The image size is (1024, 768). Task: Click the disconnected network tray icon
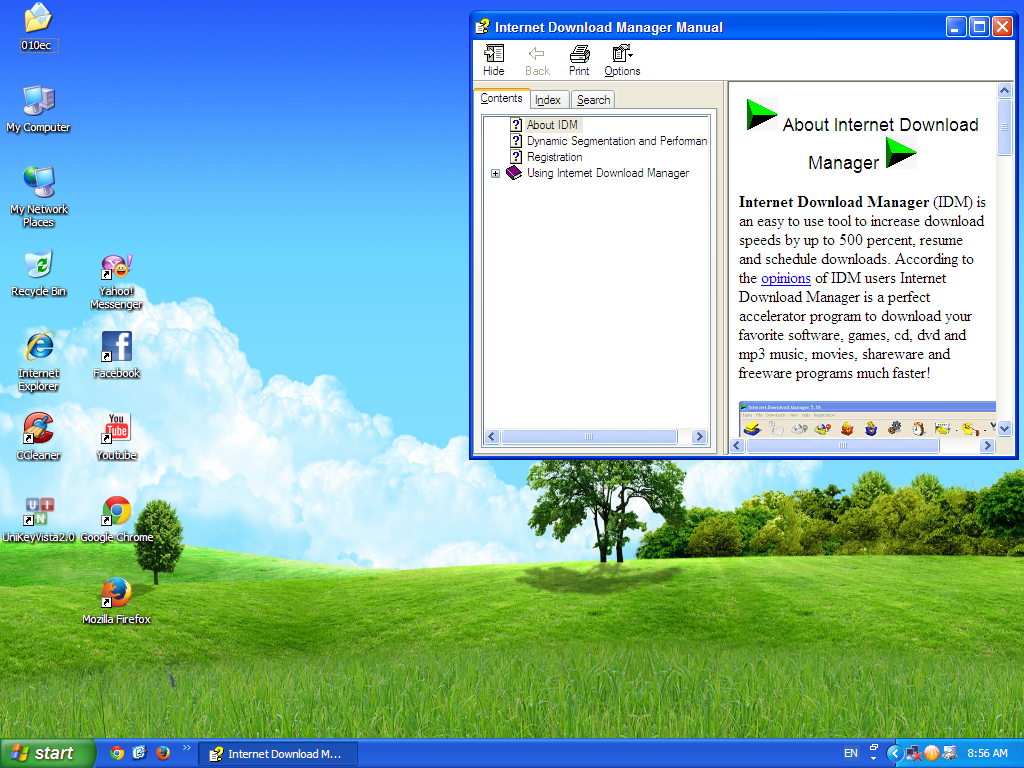coord(914,754)
